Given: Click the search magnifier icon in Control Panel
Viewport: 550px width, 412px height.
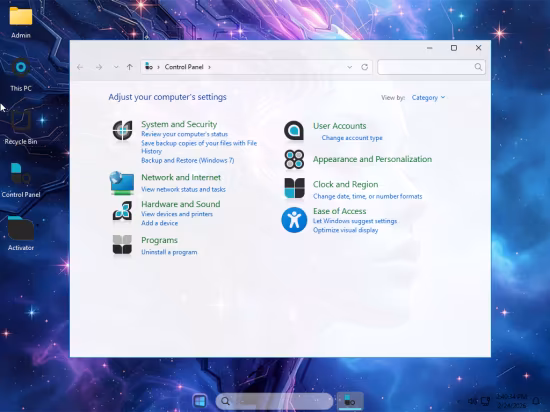Looking at the screenshot, I should pyautogui.click(x=478, y=67).
